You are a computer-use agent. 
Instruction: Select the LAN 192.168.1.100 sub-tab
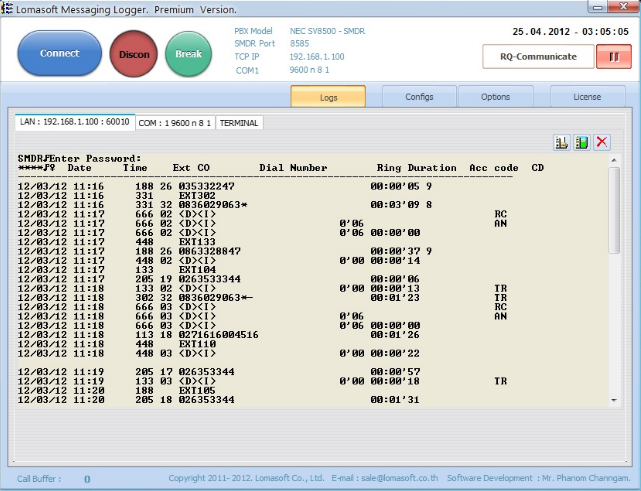pos(74,122)
